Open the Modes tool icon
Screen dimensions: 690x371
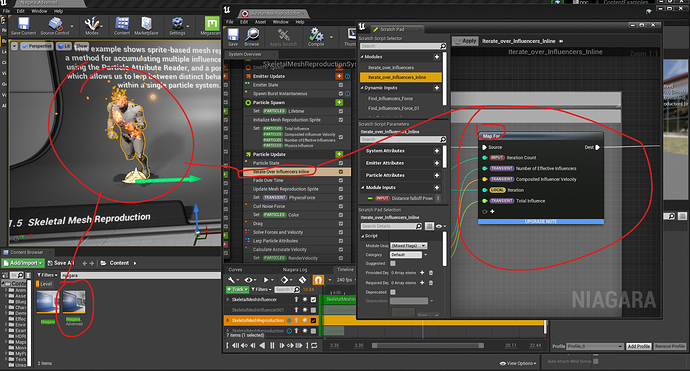92,26
